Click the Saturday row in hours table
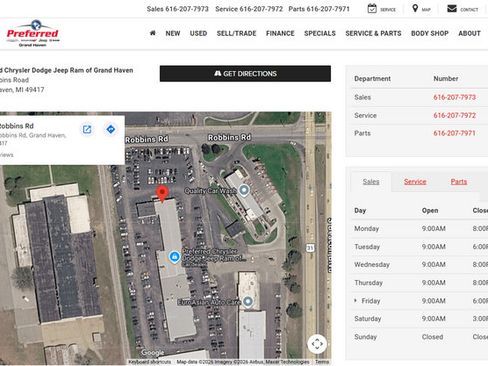Screen dimensions: 488x366 click(419, 319)
